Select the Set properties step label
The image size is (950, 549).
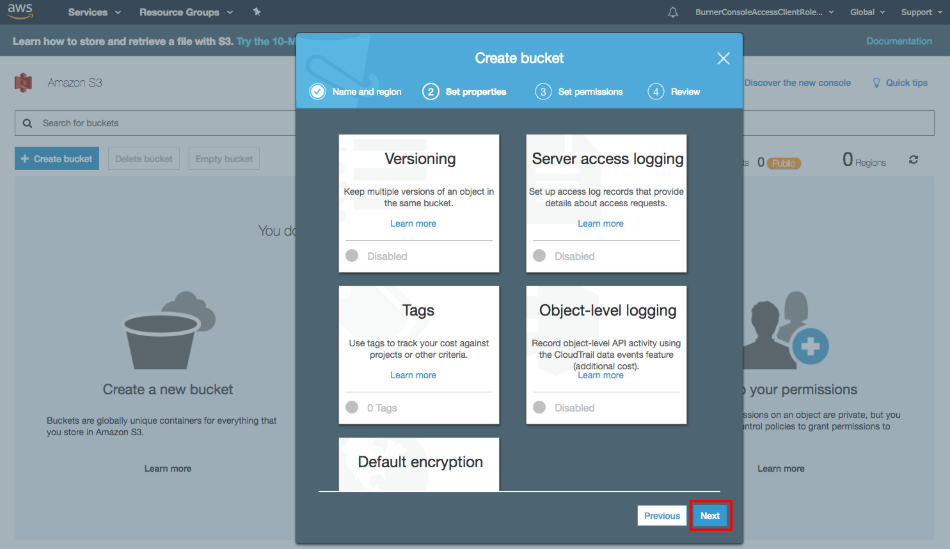(476, 92)
